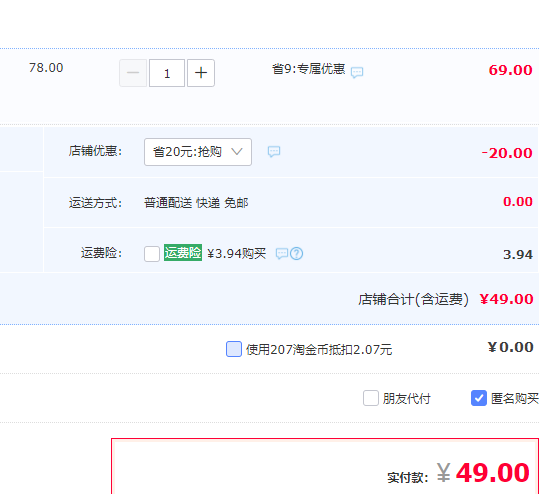Open comment icon beside 专属优惠
Viewport: 548px width, 494px height.
pos(357,72)
